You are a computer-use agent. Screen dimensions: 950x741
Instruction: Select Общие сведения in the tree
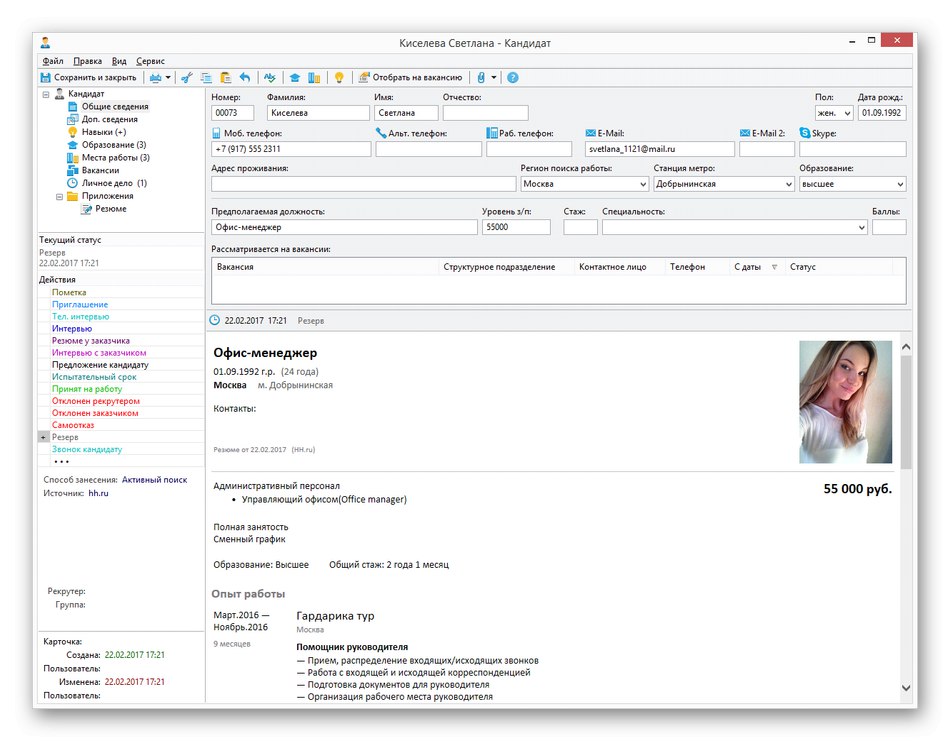coord(115,107)
